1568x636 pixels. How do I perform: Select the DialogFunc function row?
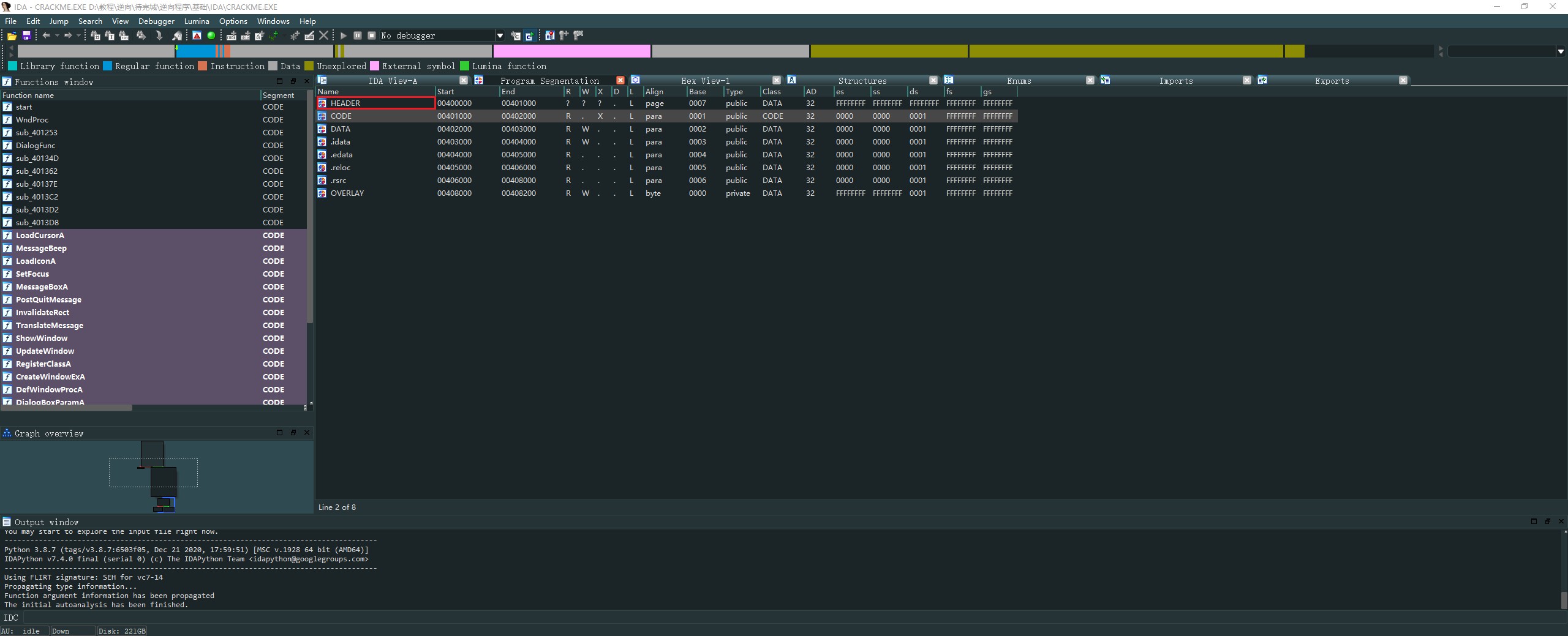point(153,146)
